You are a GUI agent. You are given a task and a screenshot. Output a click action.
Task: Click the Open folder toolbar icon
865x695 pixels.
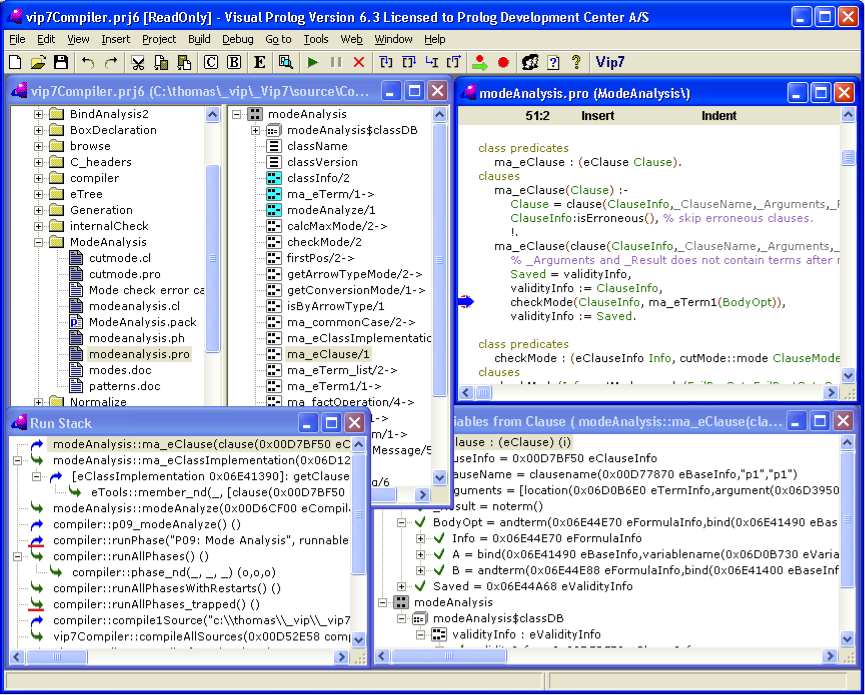click(38, 62)
